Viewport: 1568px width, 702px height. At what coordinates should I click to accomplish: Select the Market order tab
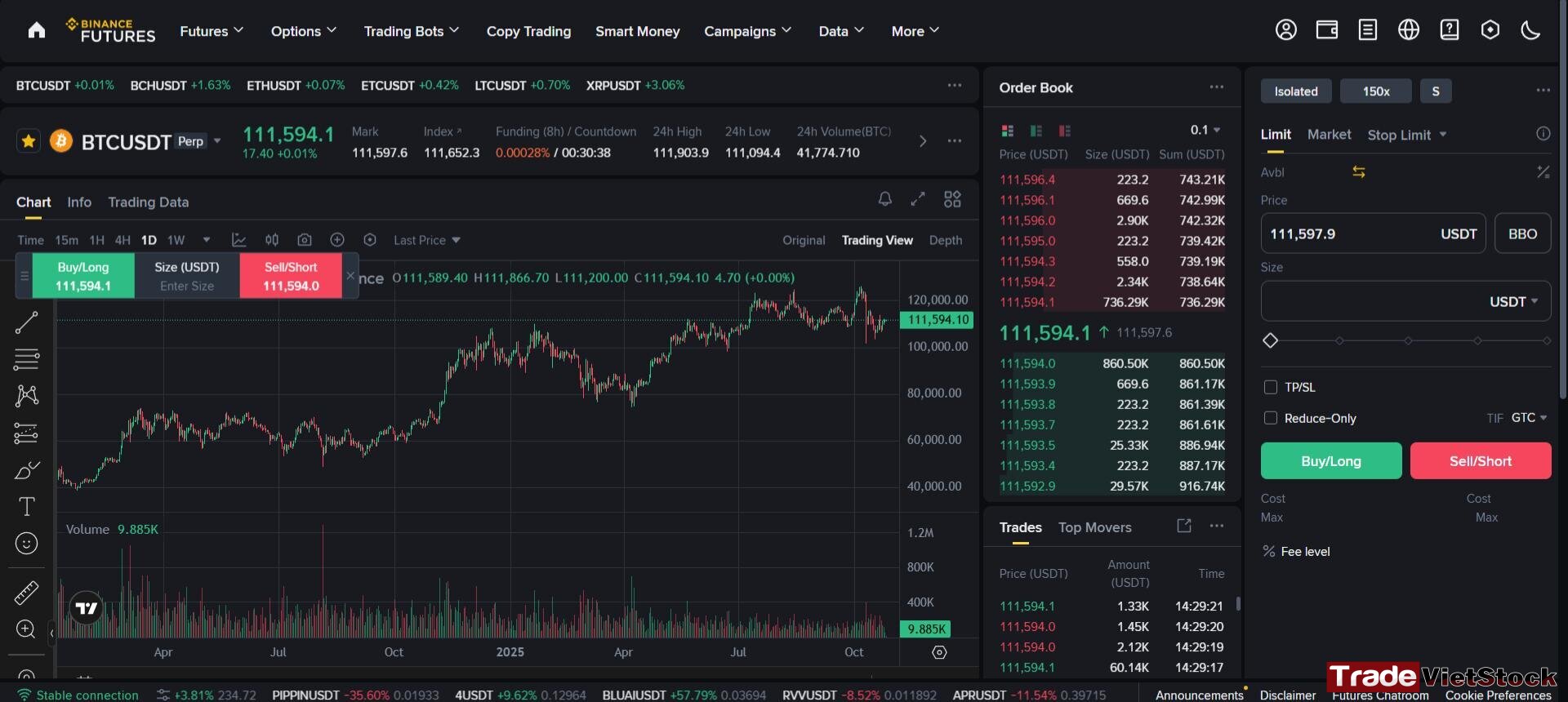pos(1329,135)
